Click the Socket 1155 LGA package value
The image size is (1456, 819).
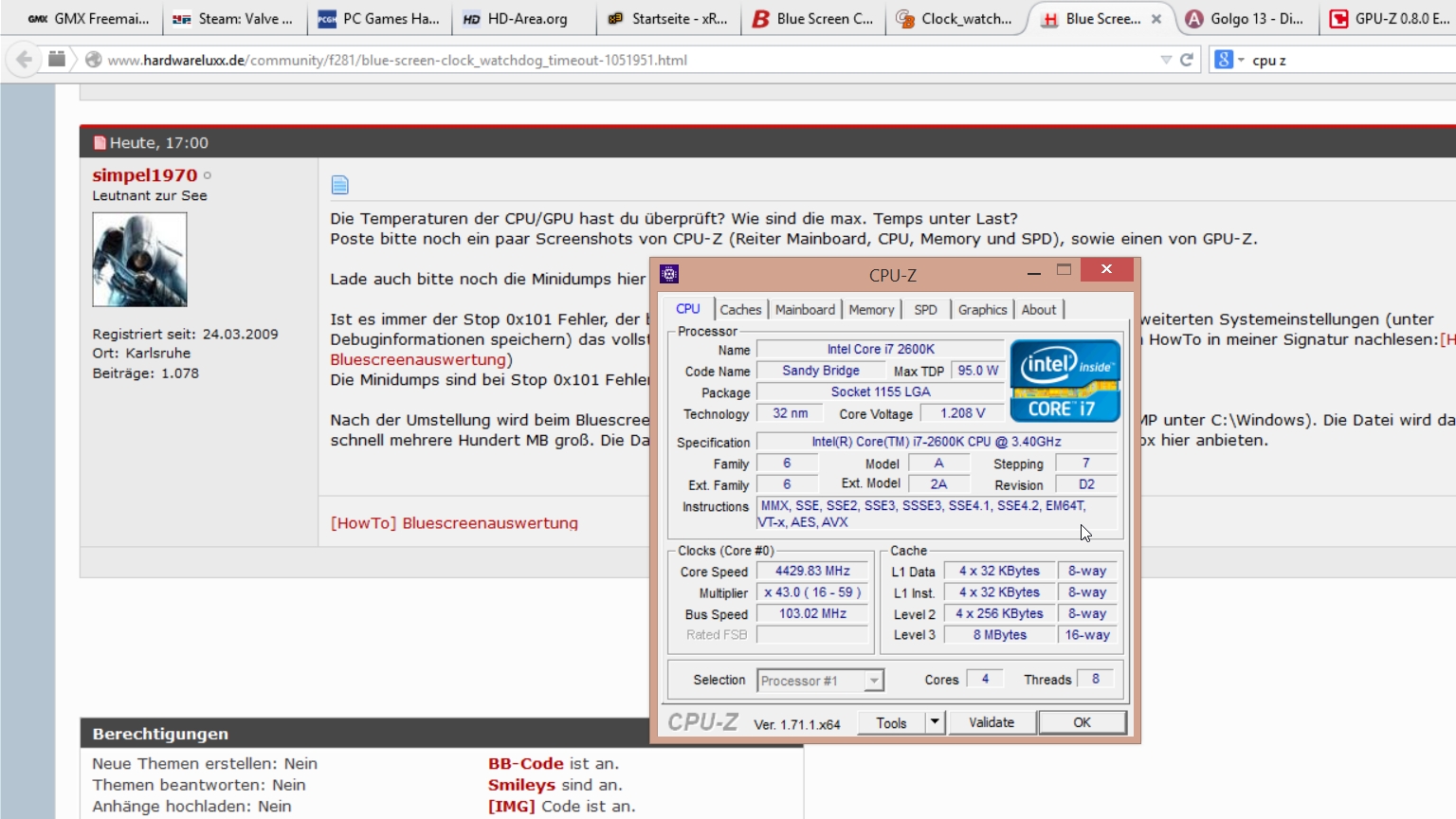coord(881,391)
